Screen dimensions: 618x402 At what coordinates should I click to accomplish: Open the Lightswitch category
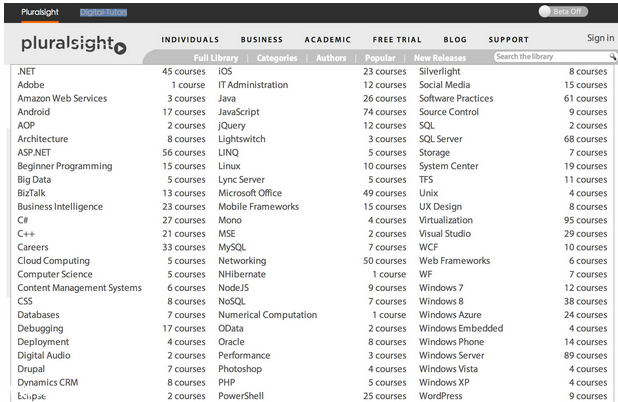point(242,139)
